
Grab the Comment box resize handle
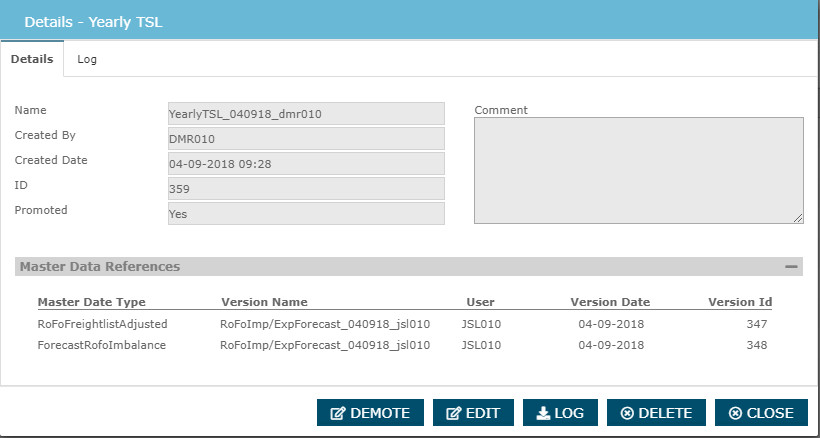(x=798, y=218)
